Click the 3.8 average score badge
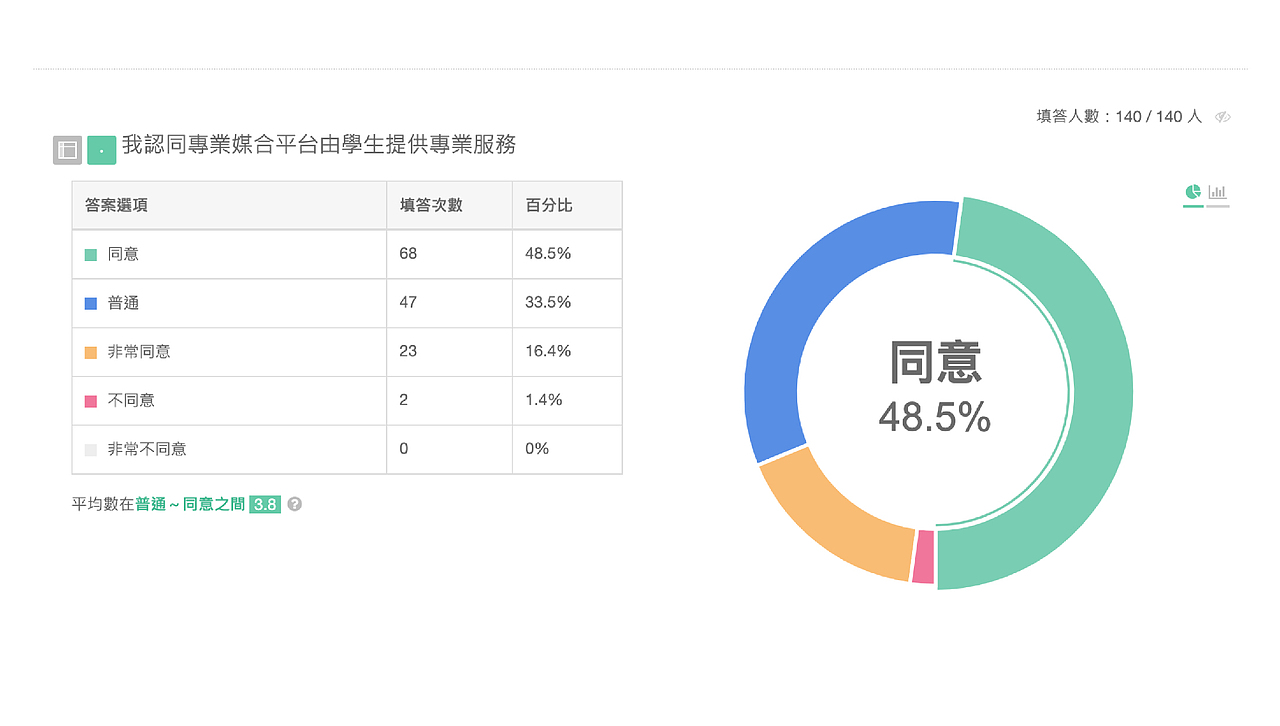 [x=266, y=505]
